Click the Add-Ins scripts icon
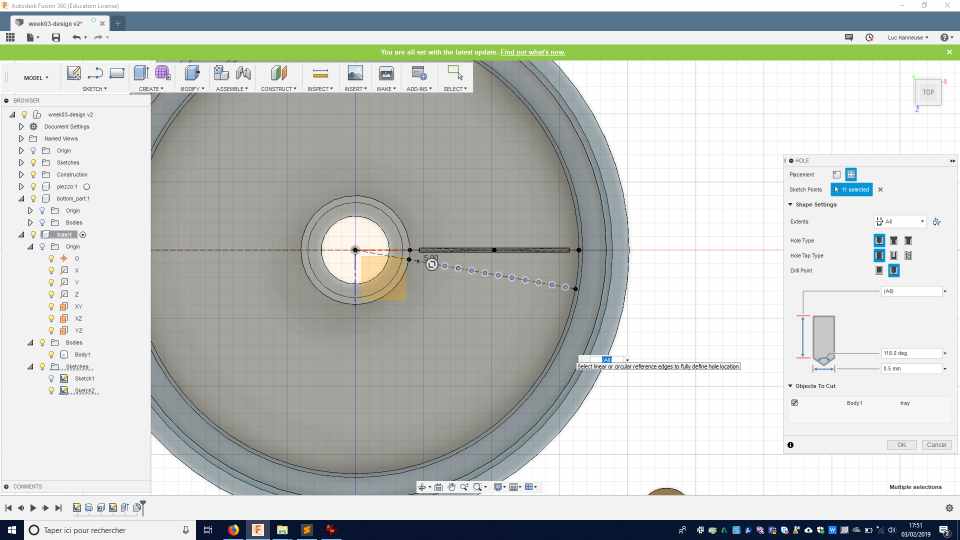Viewport: 960px width, 540px height. pos(419,73)
